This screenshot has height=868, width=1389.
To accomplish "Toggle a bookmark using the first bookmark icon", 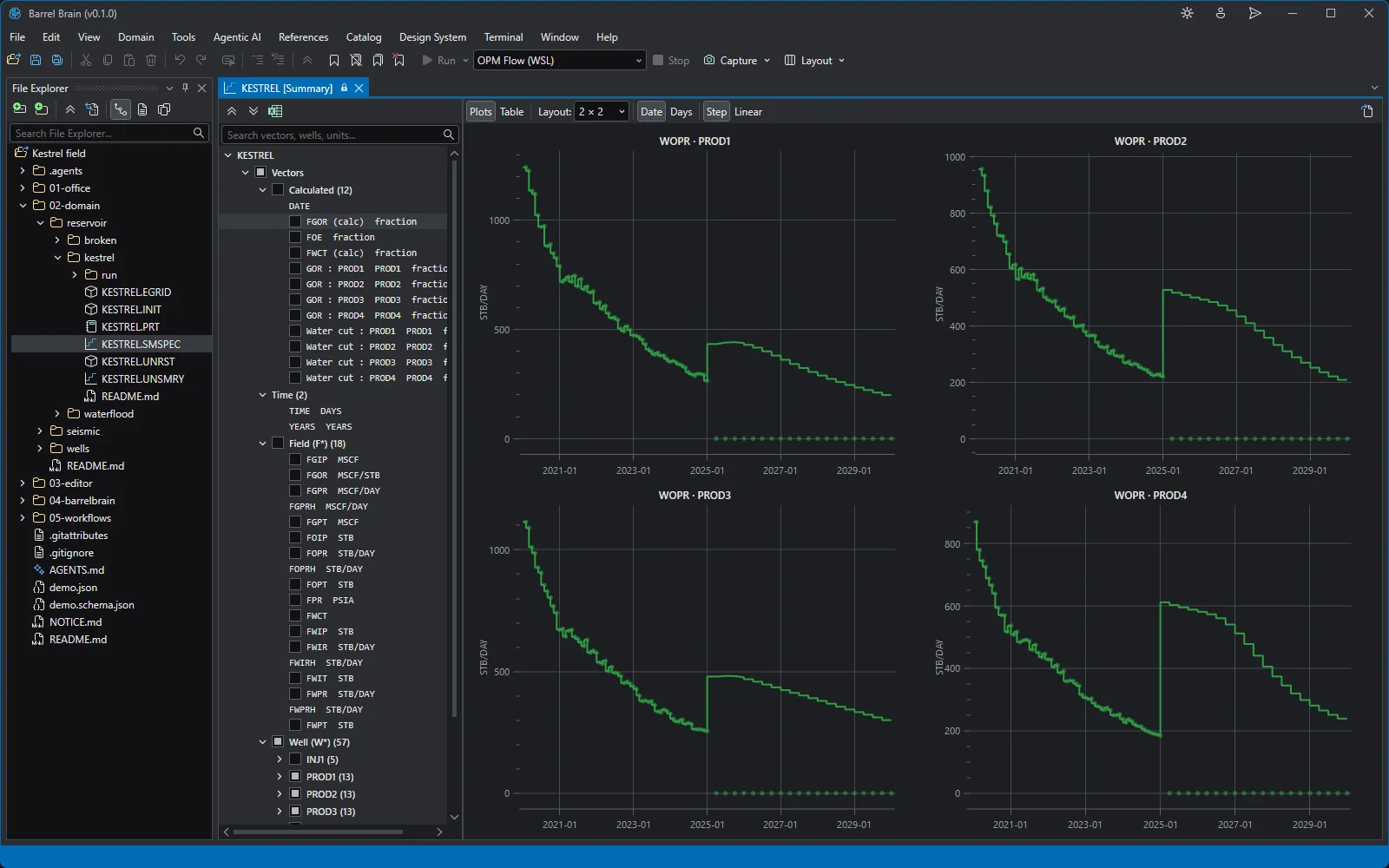I will tap(334, 60).
